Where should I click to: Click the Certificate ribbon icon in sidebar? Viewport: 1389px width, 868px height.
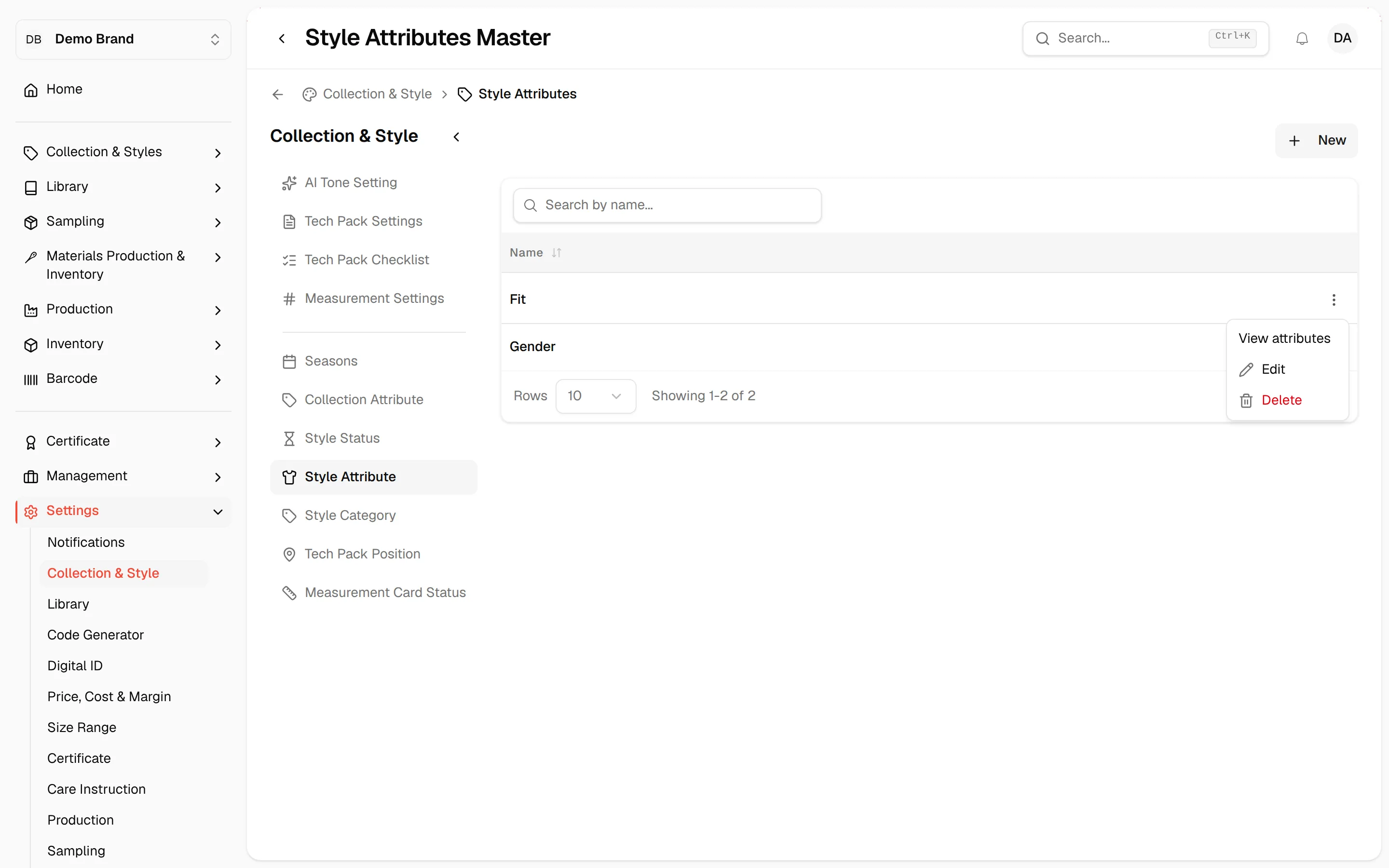(31, 442)
